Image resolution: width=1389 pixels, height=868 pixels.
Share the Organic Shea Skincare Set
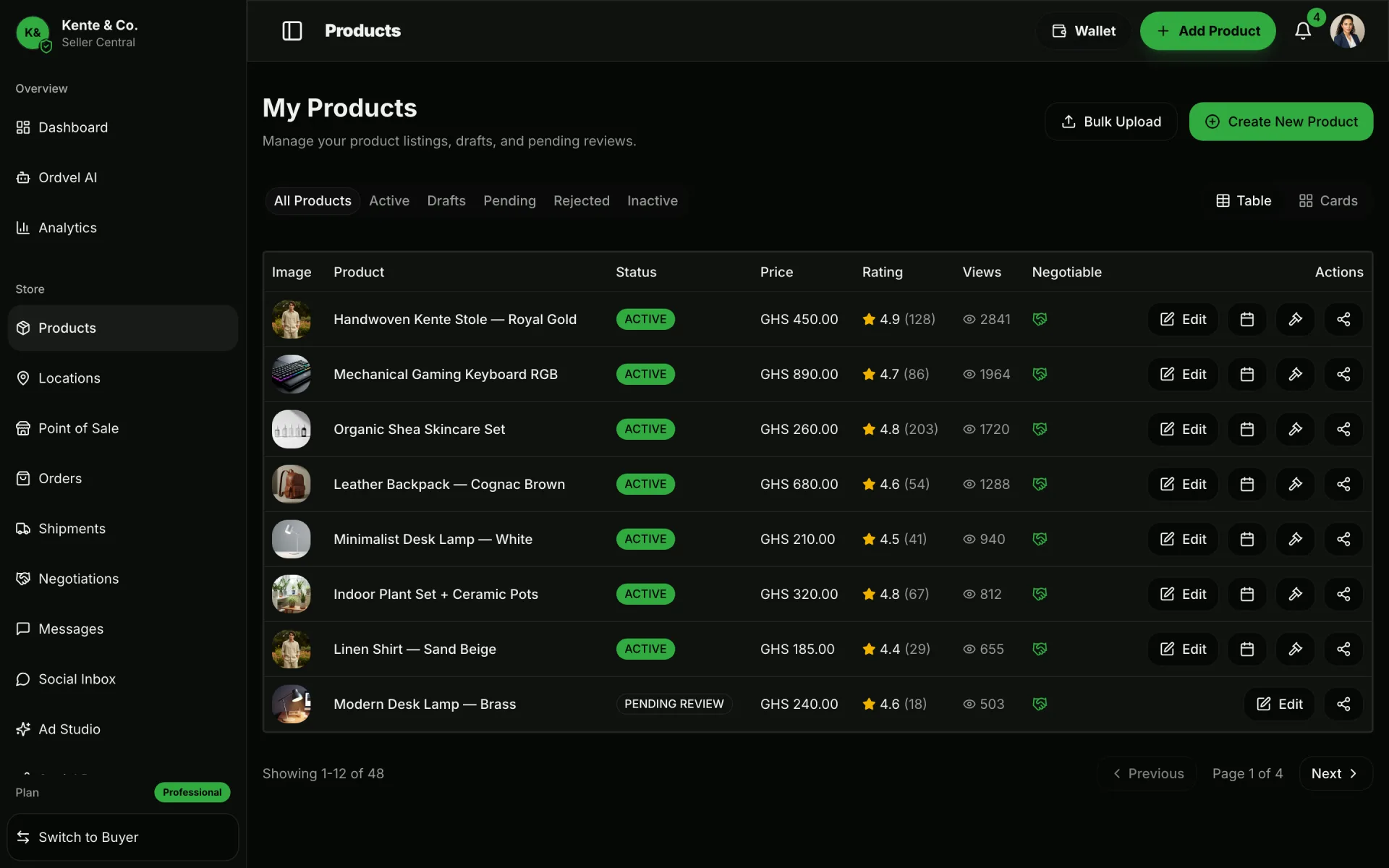pos(1343,429)
